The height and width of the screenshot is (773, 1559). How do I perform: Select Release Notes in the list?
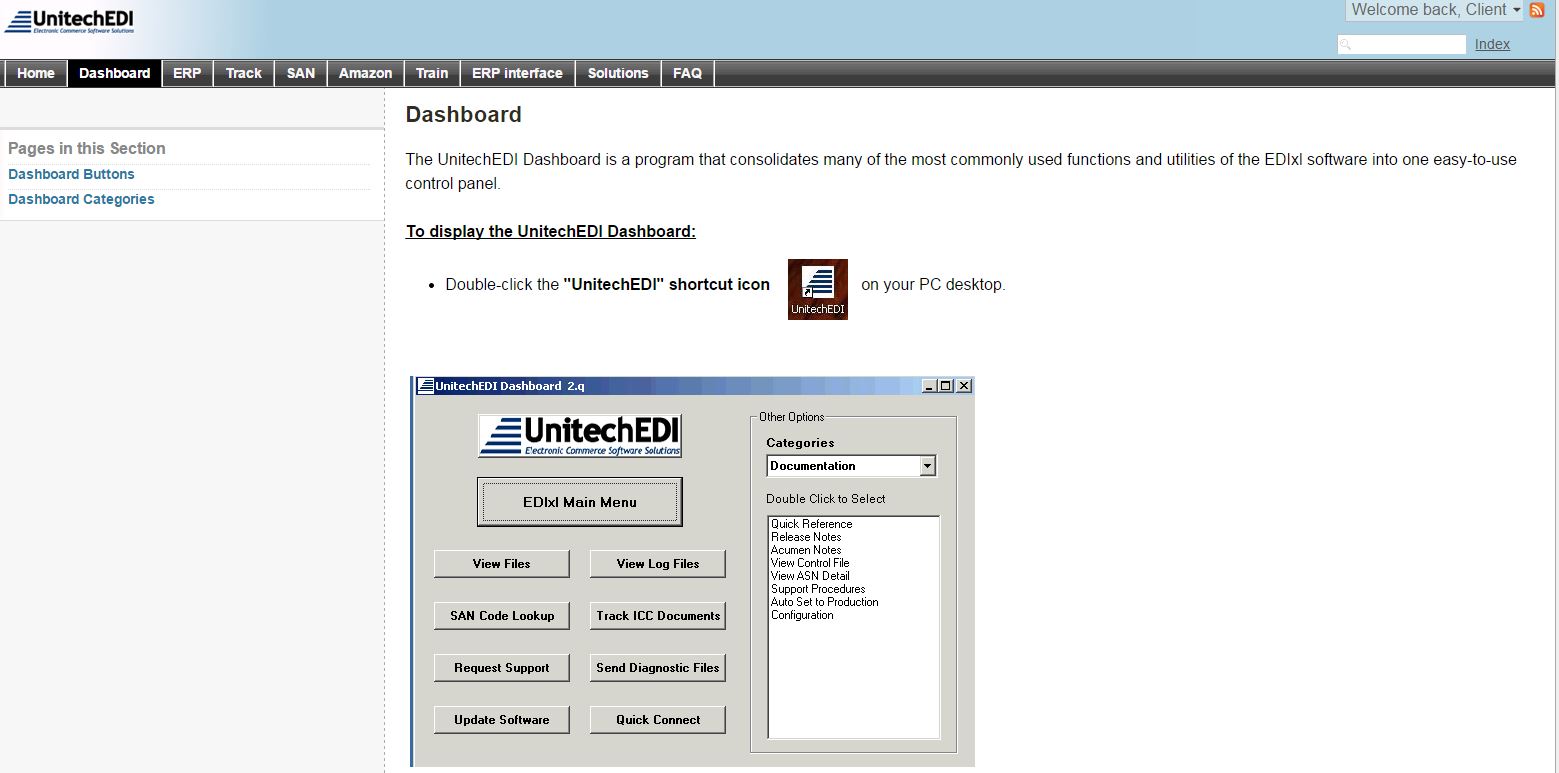pyautogui.click(x=806, y=537)
